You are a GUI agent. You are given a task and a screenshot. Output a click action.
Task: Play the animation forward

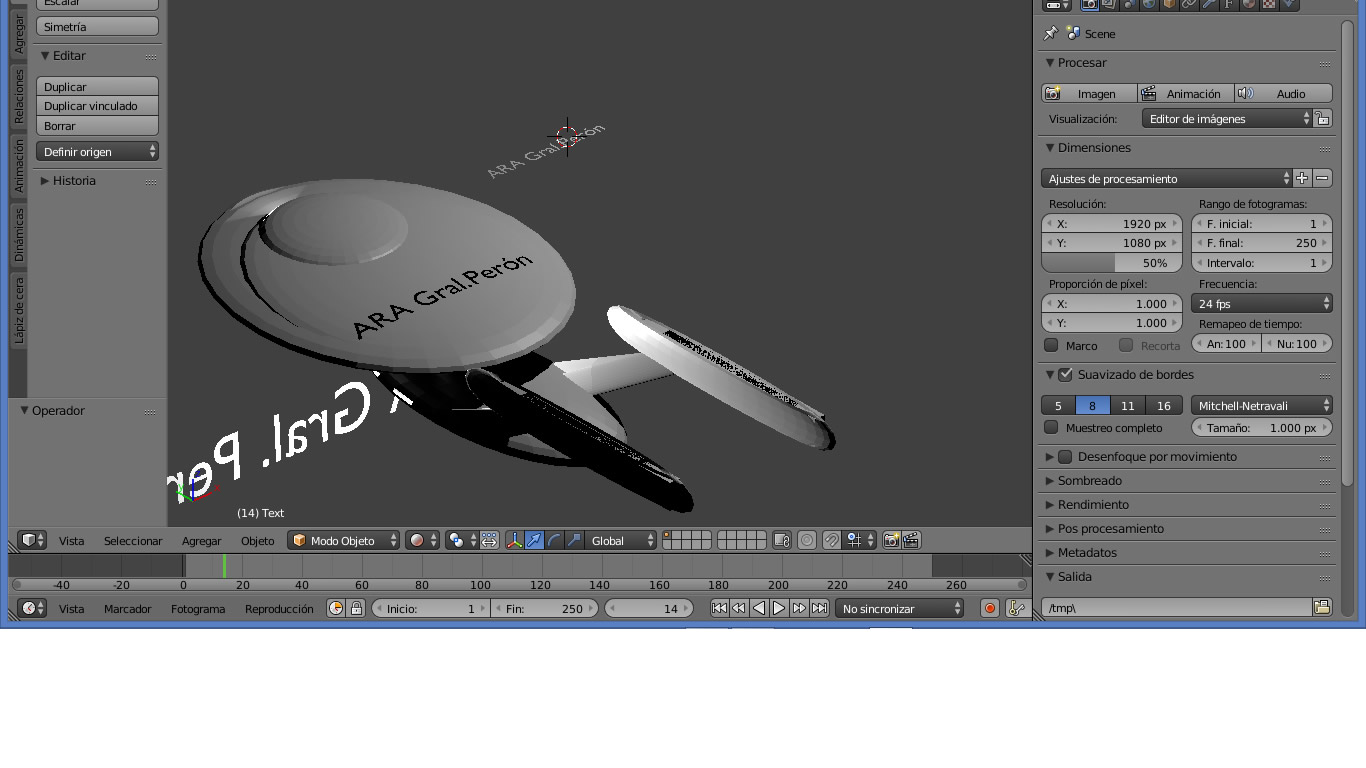[779, 608]
